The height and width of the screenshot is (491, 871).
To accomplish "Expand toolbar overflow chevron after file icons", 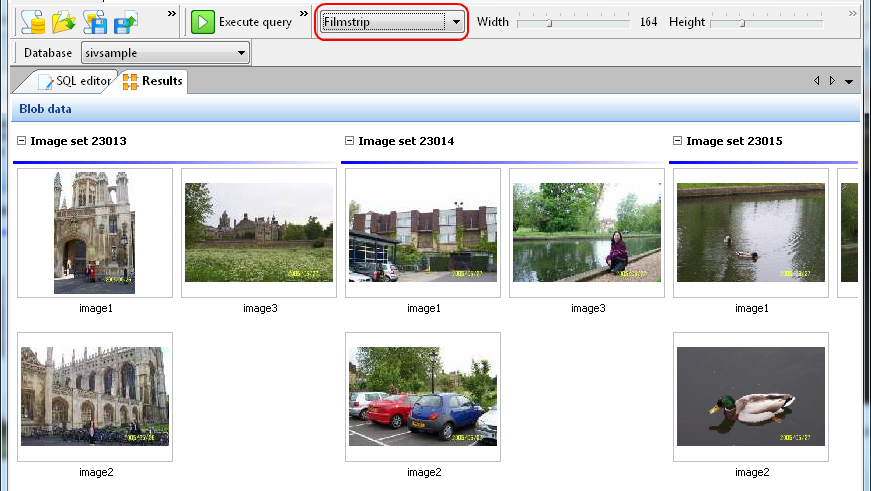I will [x=171, y=15].
